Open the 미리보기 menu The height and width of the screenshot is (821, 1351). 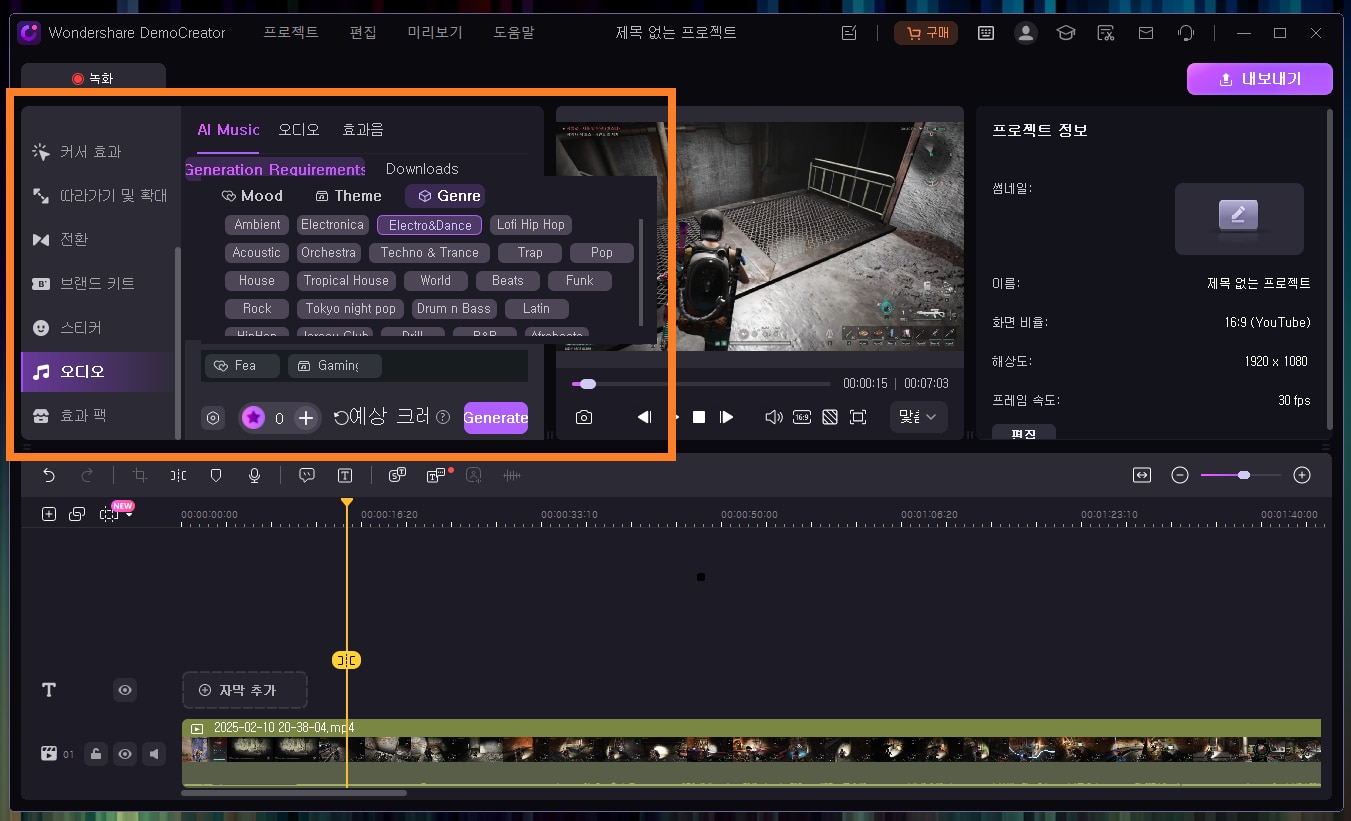tap(435, 33)
